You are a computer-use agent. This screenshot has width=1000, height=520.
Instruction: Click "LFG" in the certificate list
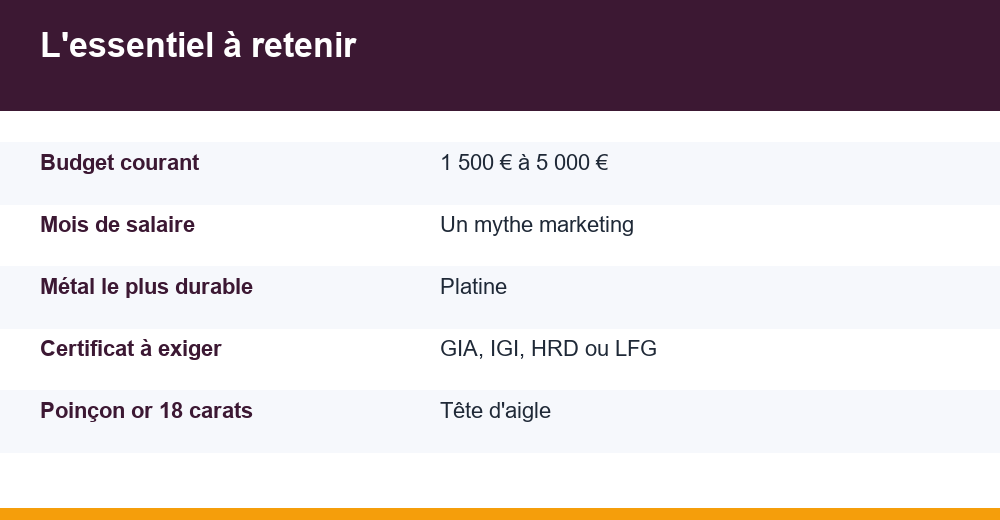635,348
